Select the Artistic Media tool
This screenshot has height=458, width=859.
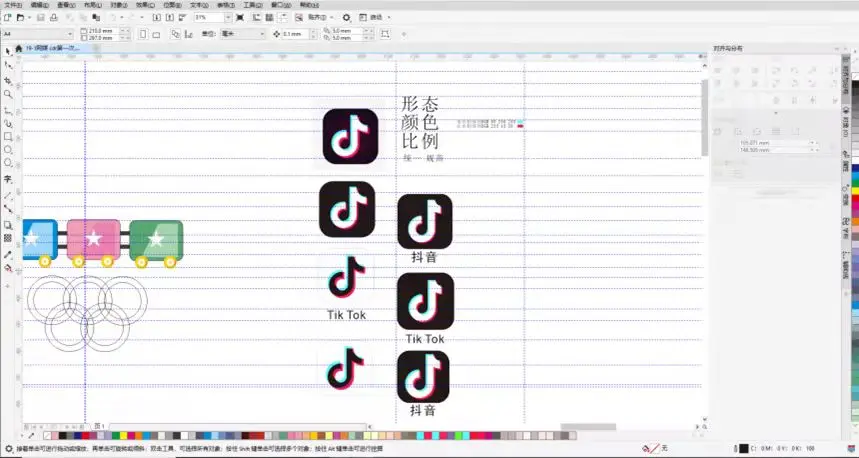tap(8, 124)
